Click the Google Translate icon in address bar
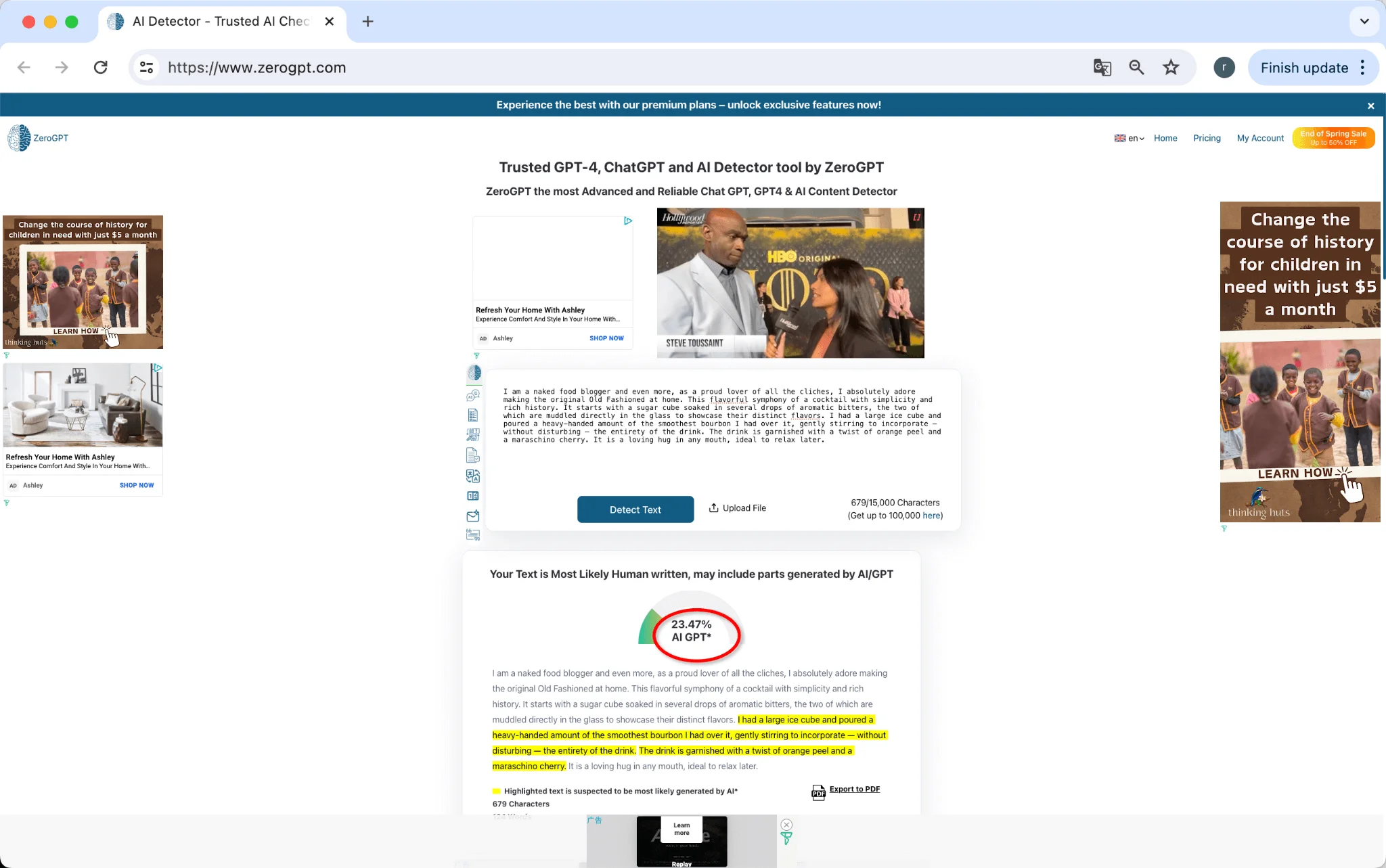Screen dimensions: 1386x868 [1102, 68]
